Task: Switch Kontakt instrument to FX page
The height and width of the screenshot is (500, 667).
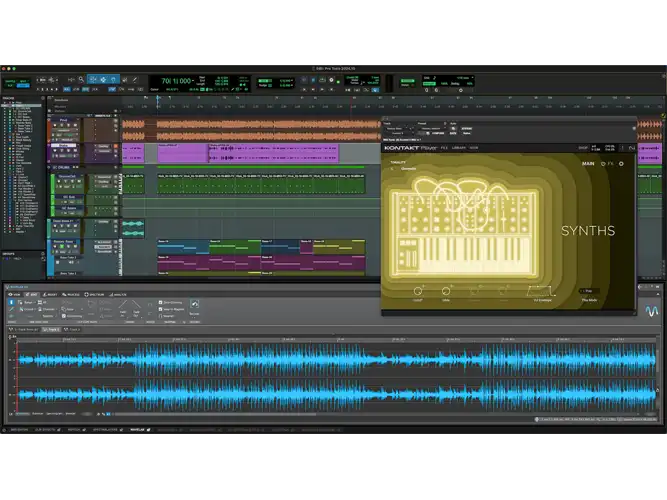Action: pyautogui.click(x=610, y=164)
